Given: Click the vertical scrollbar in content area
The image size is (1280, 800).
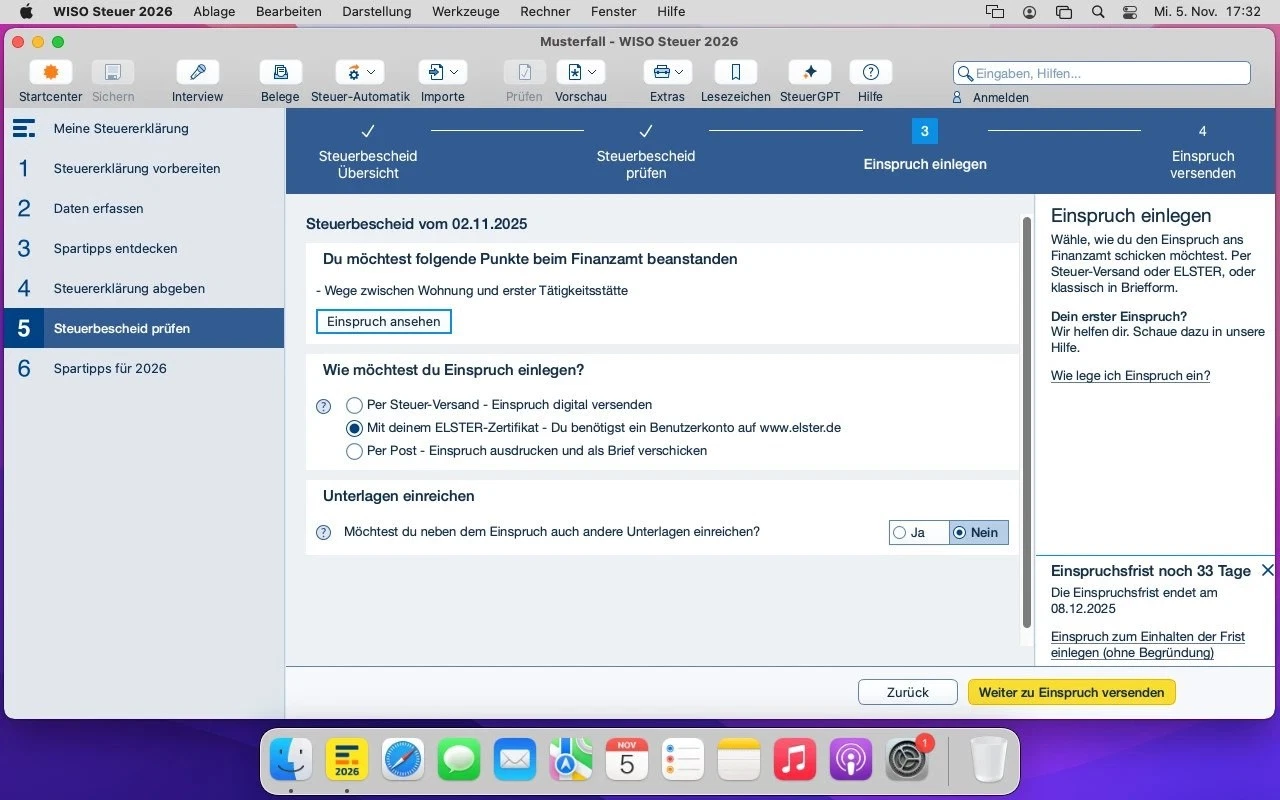Looking at the screenshot, I should point(1026,420).
